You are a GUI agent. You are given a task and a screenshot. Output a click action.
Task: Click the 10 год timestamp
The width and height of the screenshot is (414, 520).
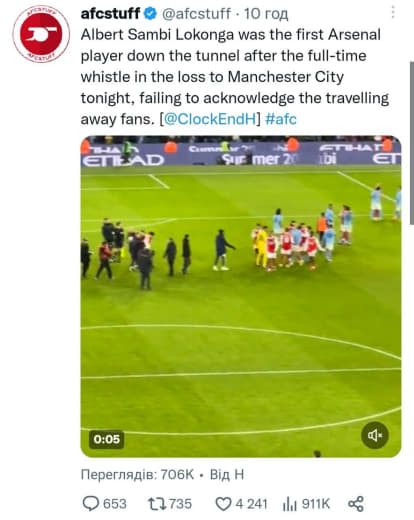(266, 14)
